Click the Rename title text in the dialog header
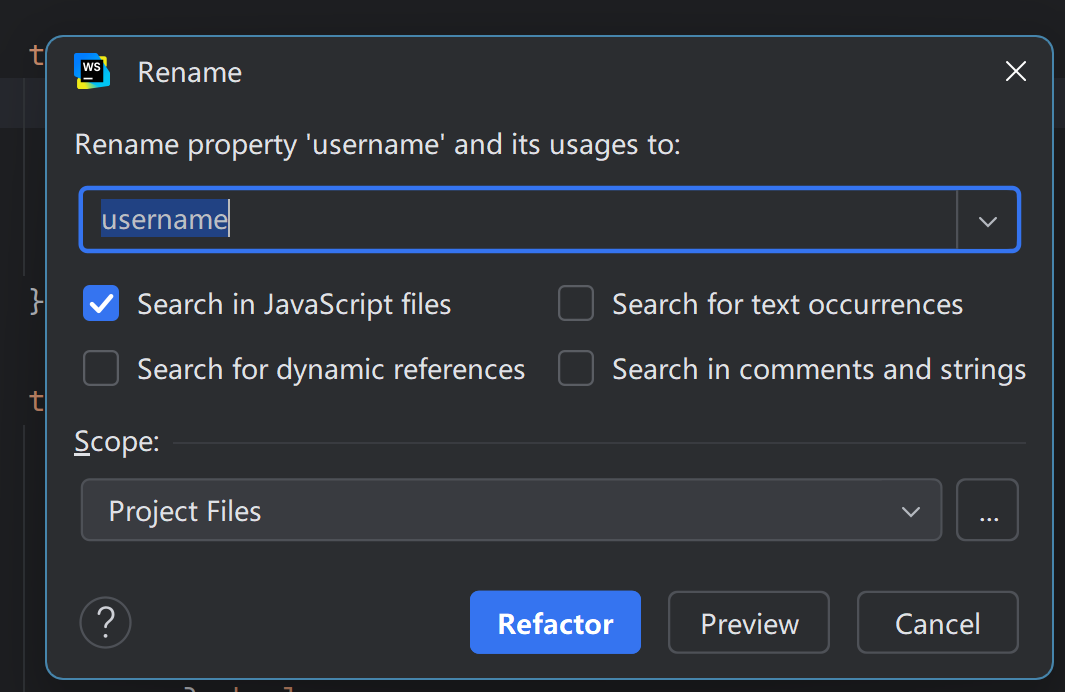Image resolution: width=1065 pixels, height=692 pixels. pyautogui.click(x=189, y=72)
